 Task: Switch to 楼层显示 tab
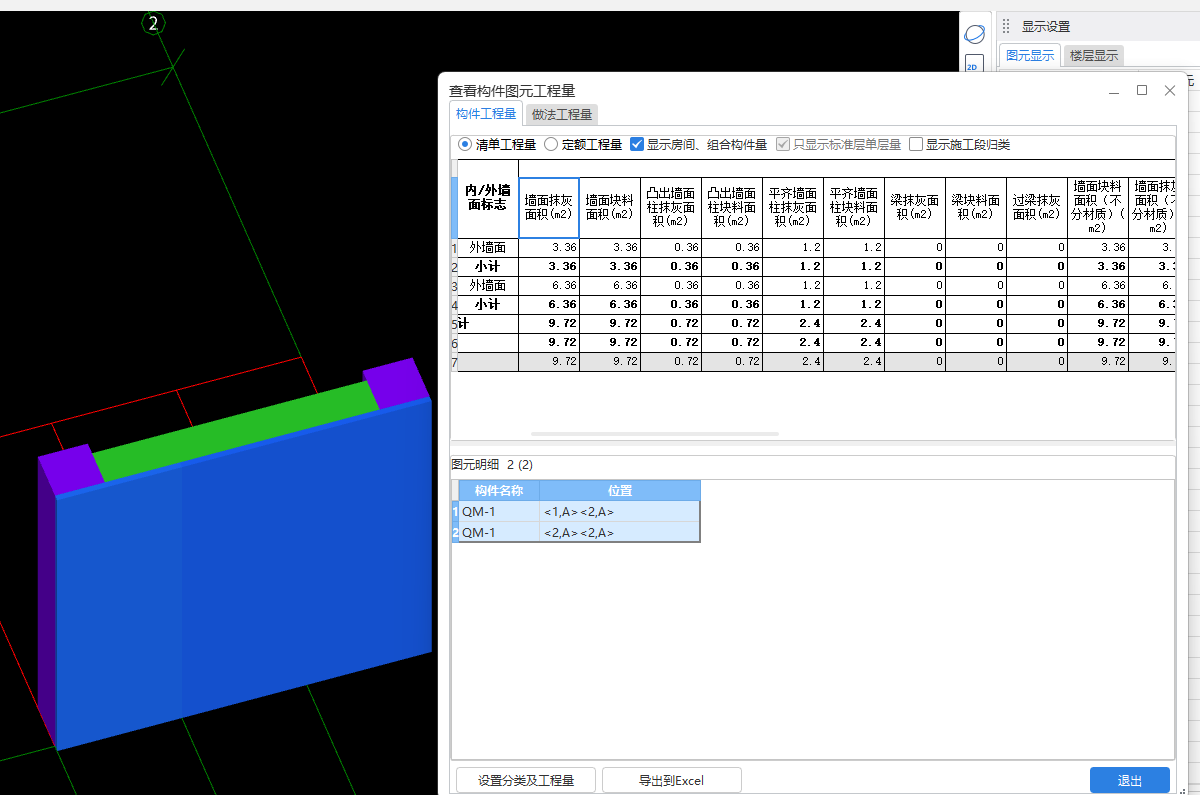(x=1094, y=56)
